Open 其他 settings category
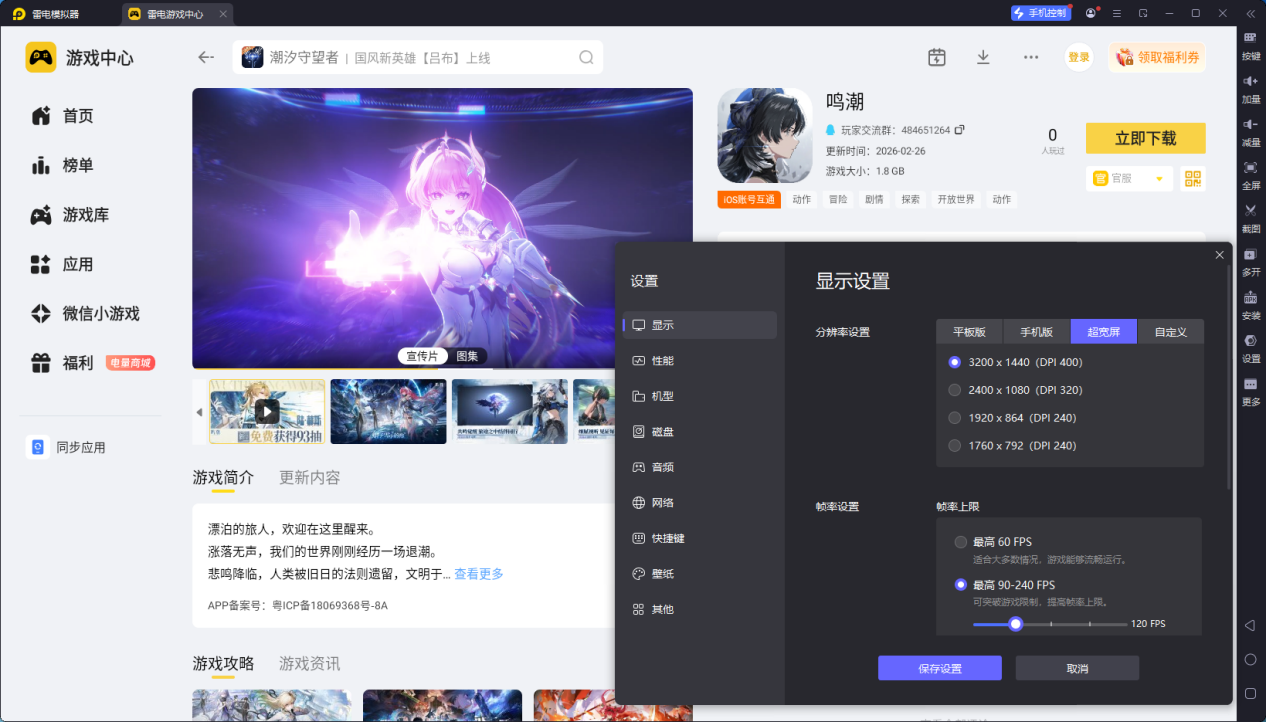1266x722 pixels. click(x=699, y=609)
